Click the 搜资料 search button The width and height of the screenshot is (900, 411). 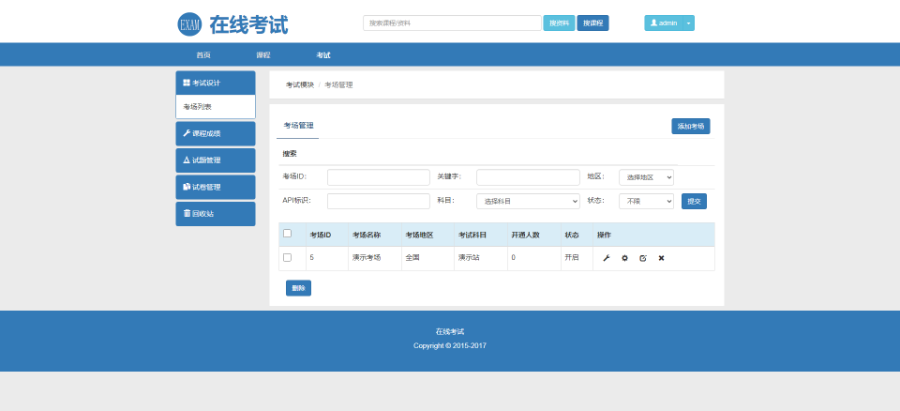pos(559,23)
